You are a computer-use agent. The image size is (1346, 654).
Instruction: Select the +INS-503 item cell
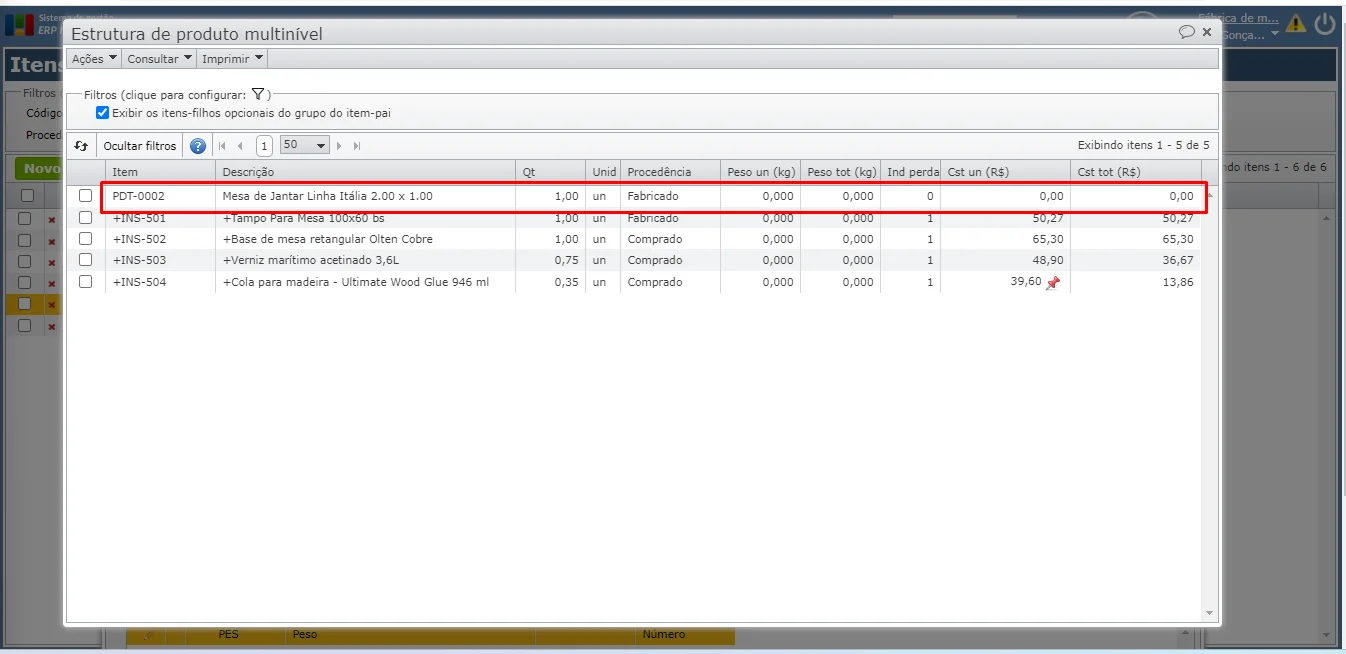pos(160,260)
